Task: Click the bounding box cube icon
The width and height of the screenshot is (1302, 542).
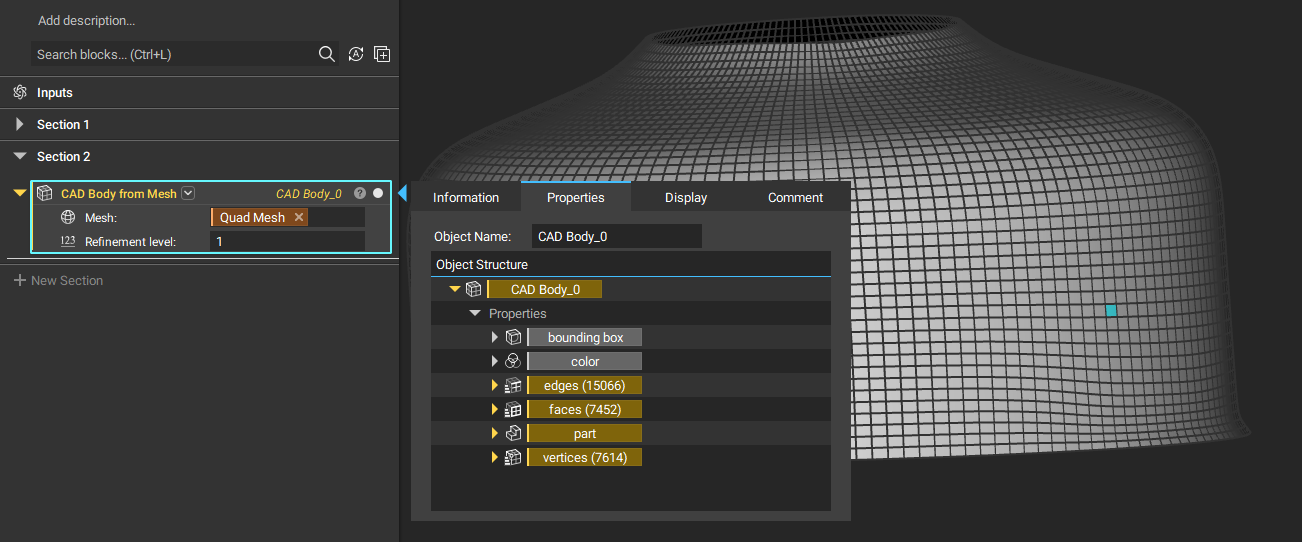Action: pyautogui.click(x=513, y=337)
